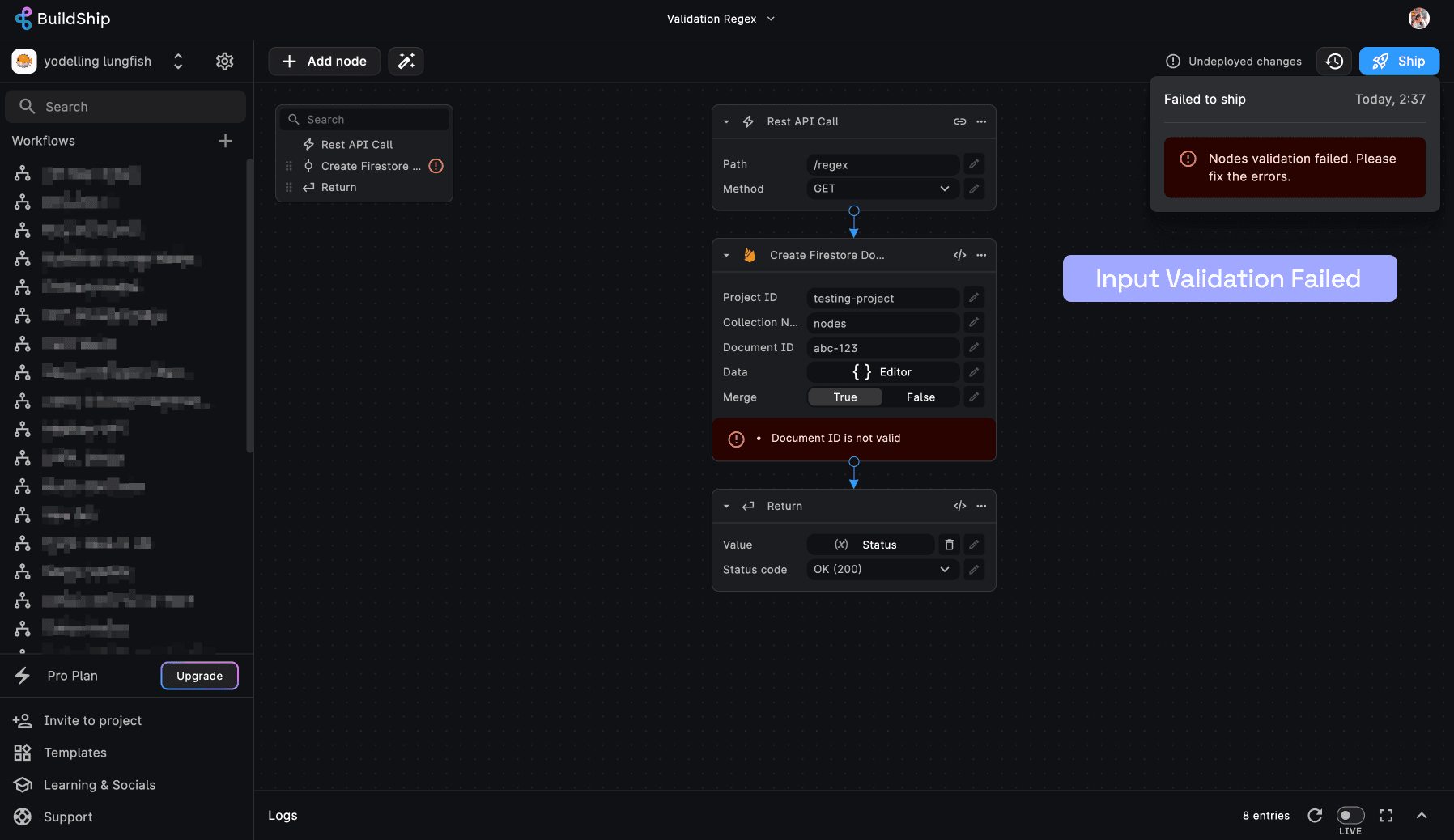Expand logs to fullscreen

tap(1386, 815)
